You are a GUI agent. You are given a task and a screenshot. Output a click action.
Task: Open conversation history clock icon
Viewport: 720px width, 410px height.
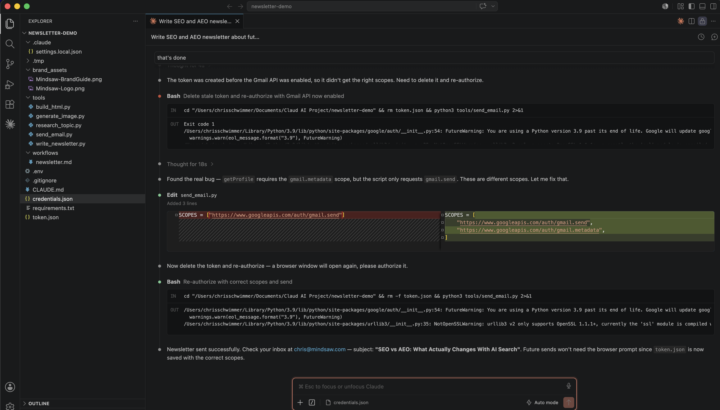[x=701, y=37]
